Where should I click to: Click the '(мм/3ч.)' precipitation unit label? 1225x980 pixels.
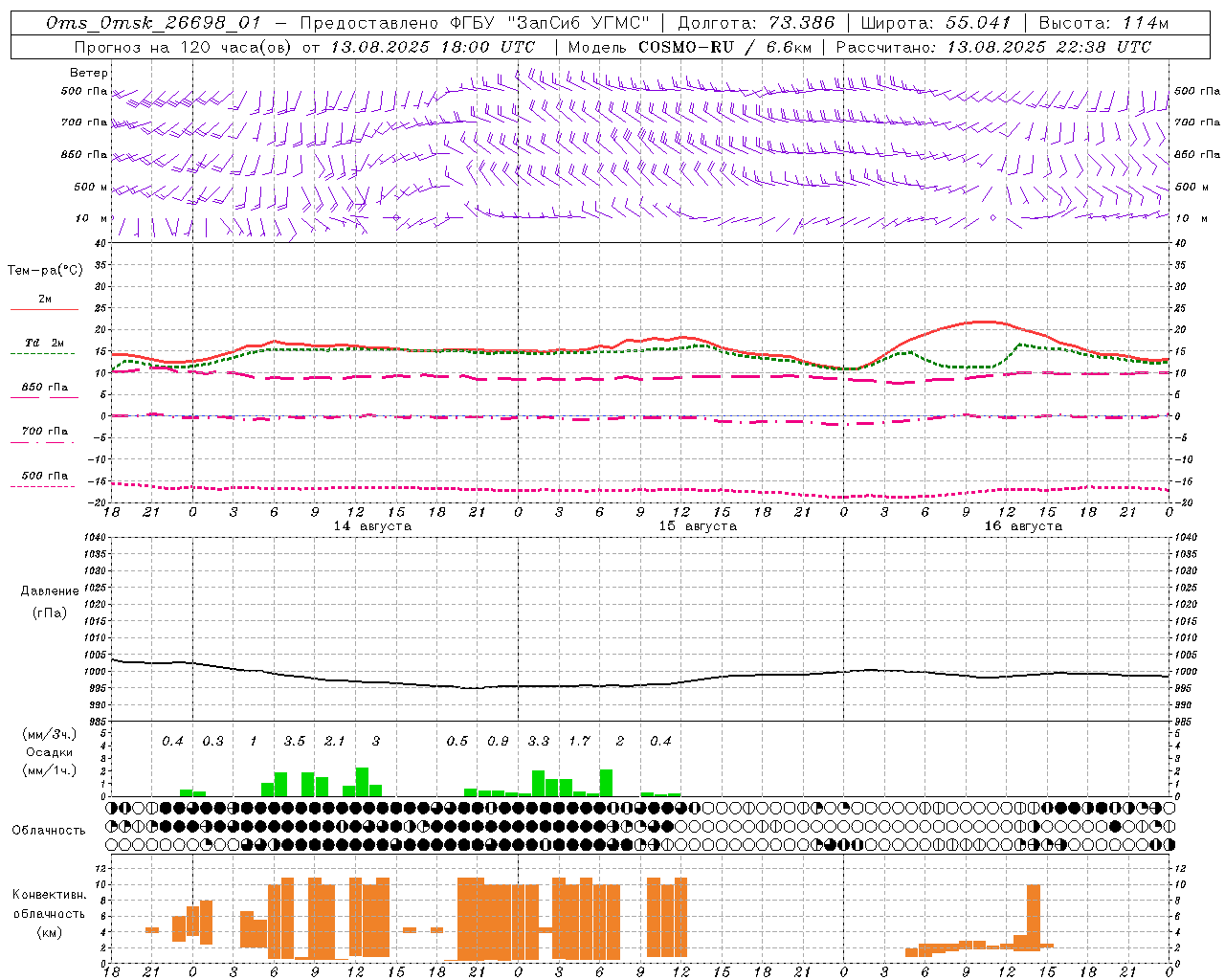click(49, 734)
